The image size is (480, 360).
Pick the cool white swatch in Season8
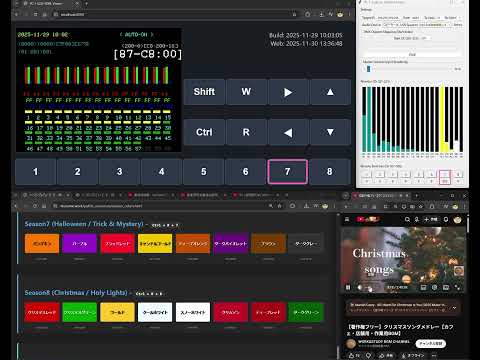point(155,312)
